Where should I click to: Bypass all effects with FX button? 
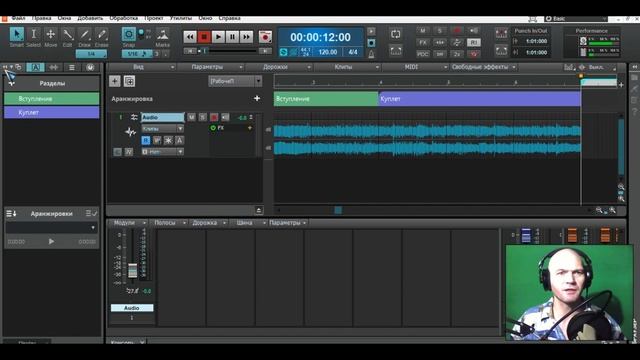423,42
